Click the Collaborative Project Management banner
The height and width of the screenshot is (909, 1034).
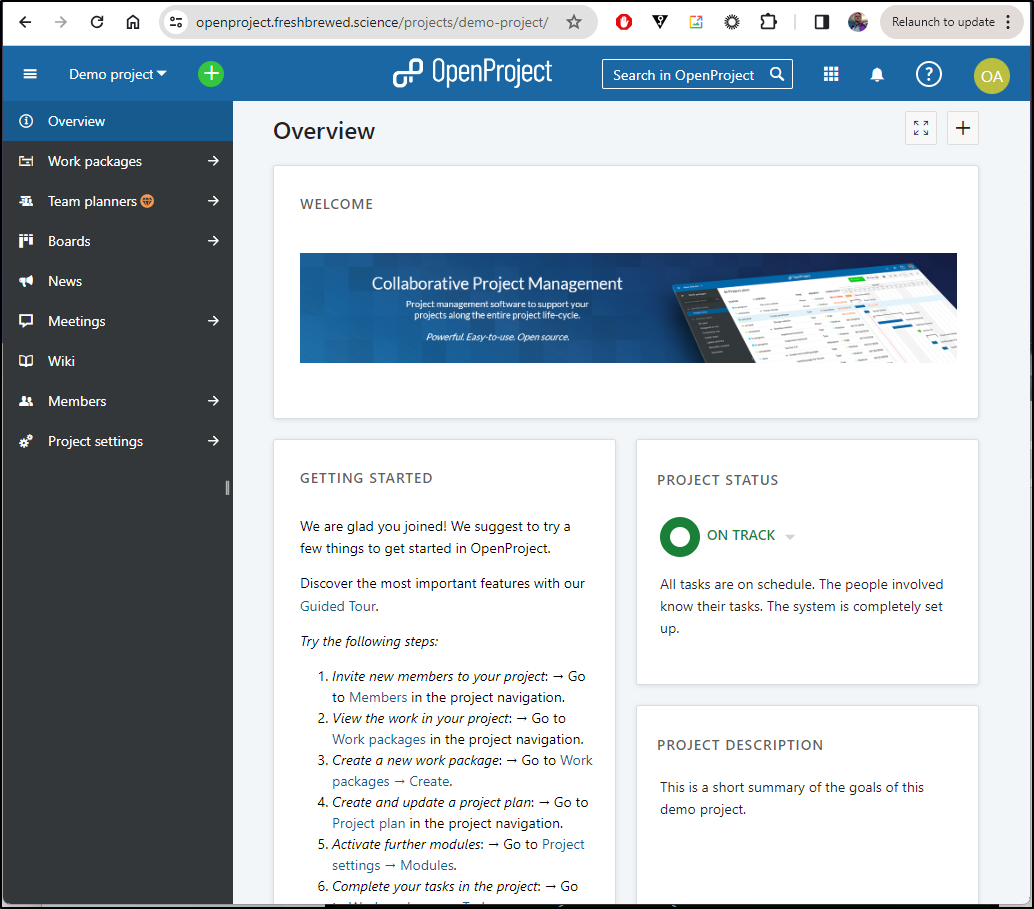[x=628, y=308]
